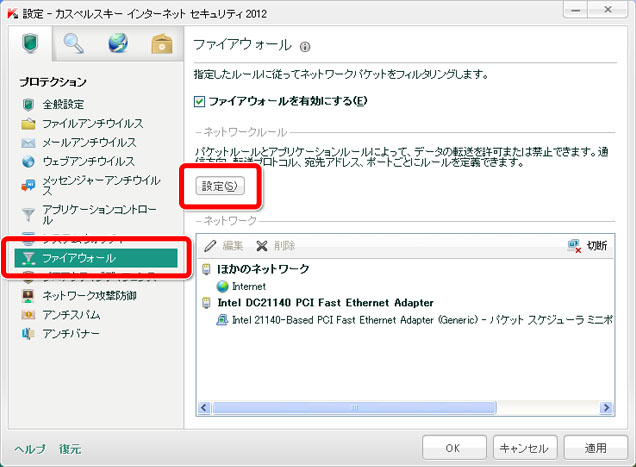This screenshot has height=467, width=636.
Task: Click the Mail Anti-Virus envelope icon
Action: [28, 143]
